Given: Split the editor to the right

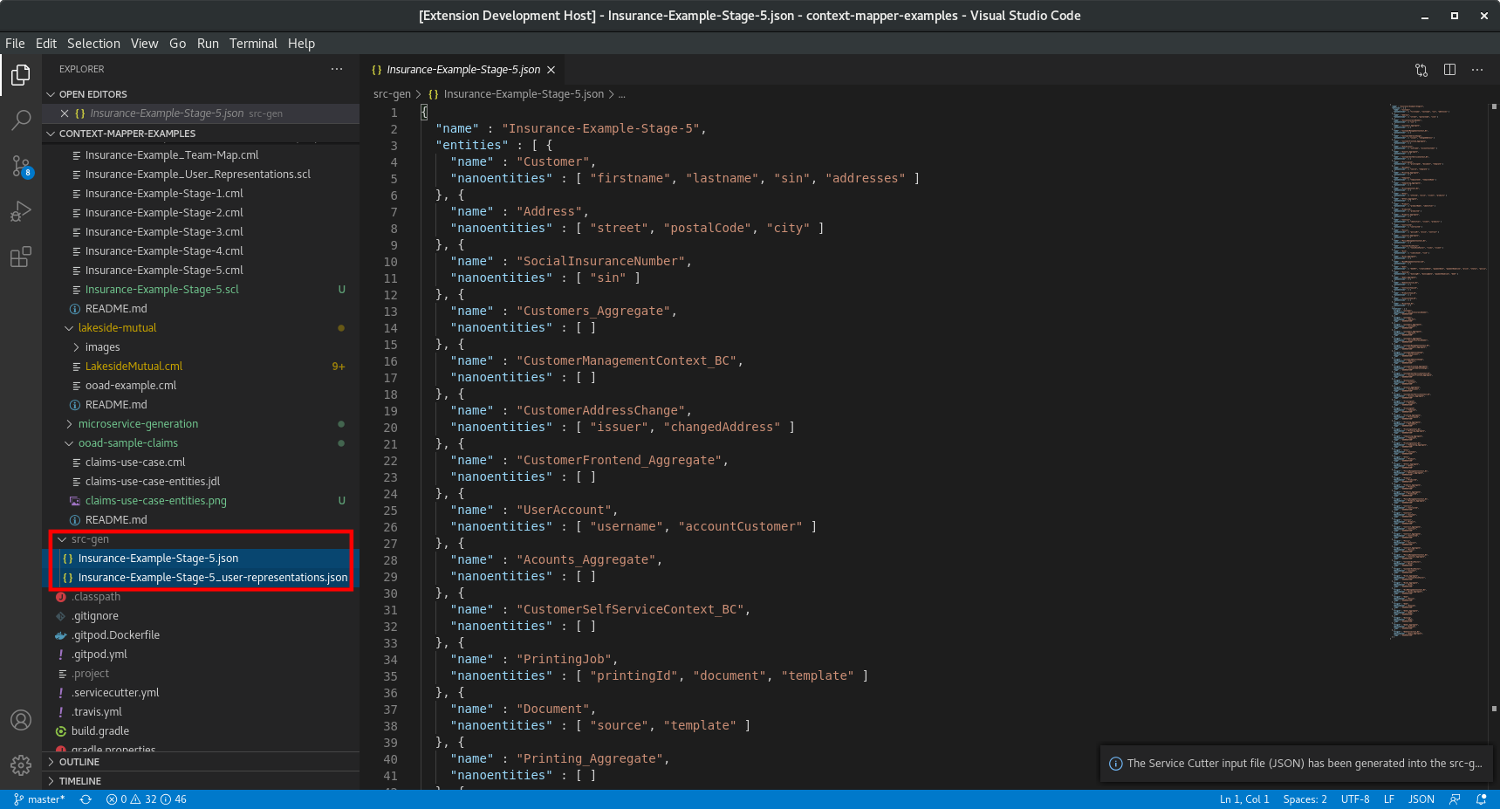Looking at the screenshot, I should coord(1449,70).
